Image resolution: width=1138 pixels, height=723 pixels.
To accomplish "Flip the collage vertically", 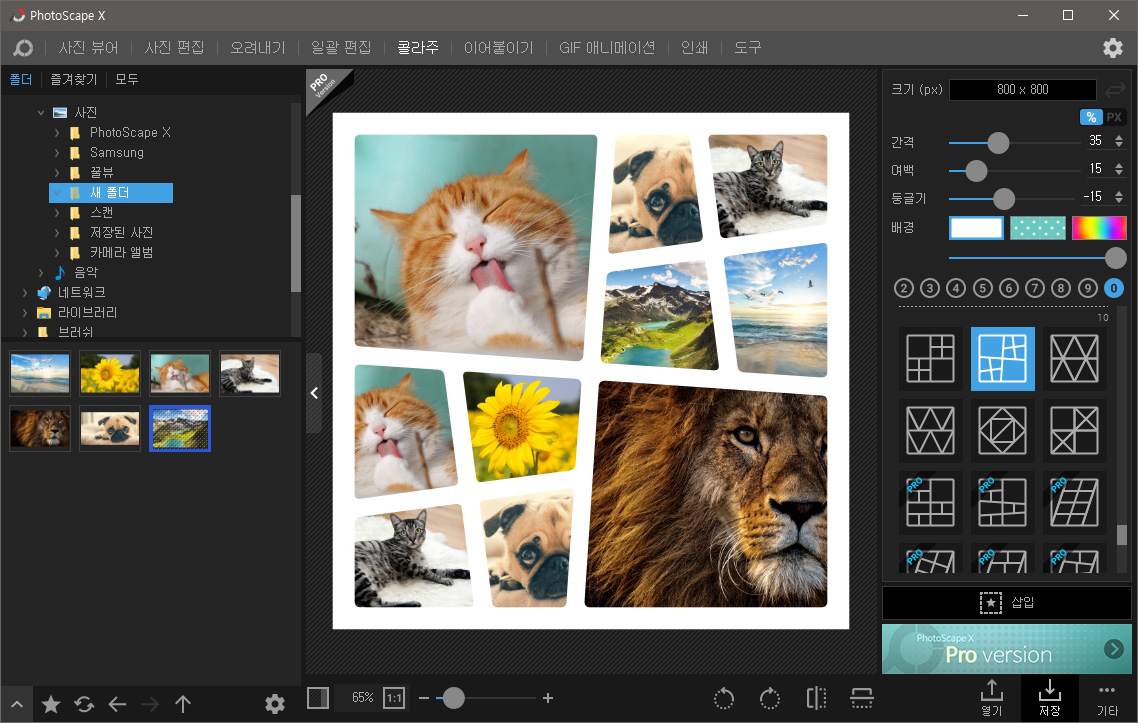I will (x=861, y=698).
